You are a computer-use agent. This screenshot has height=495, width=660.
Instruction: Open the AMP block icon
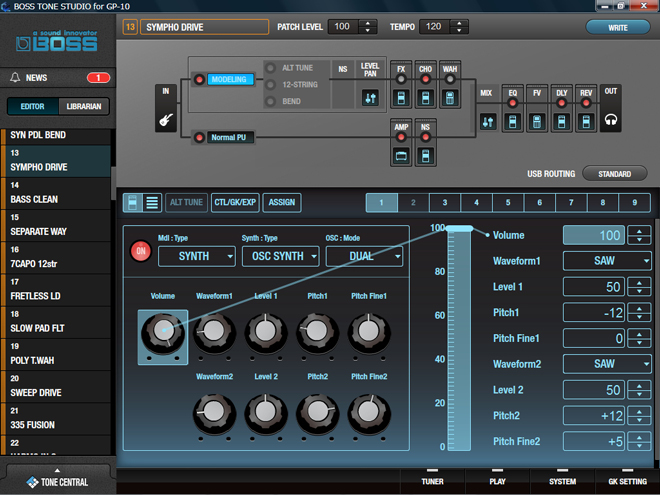point(401,157)
